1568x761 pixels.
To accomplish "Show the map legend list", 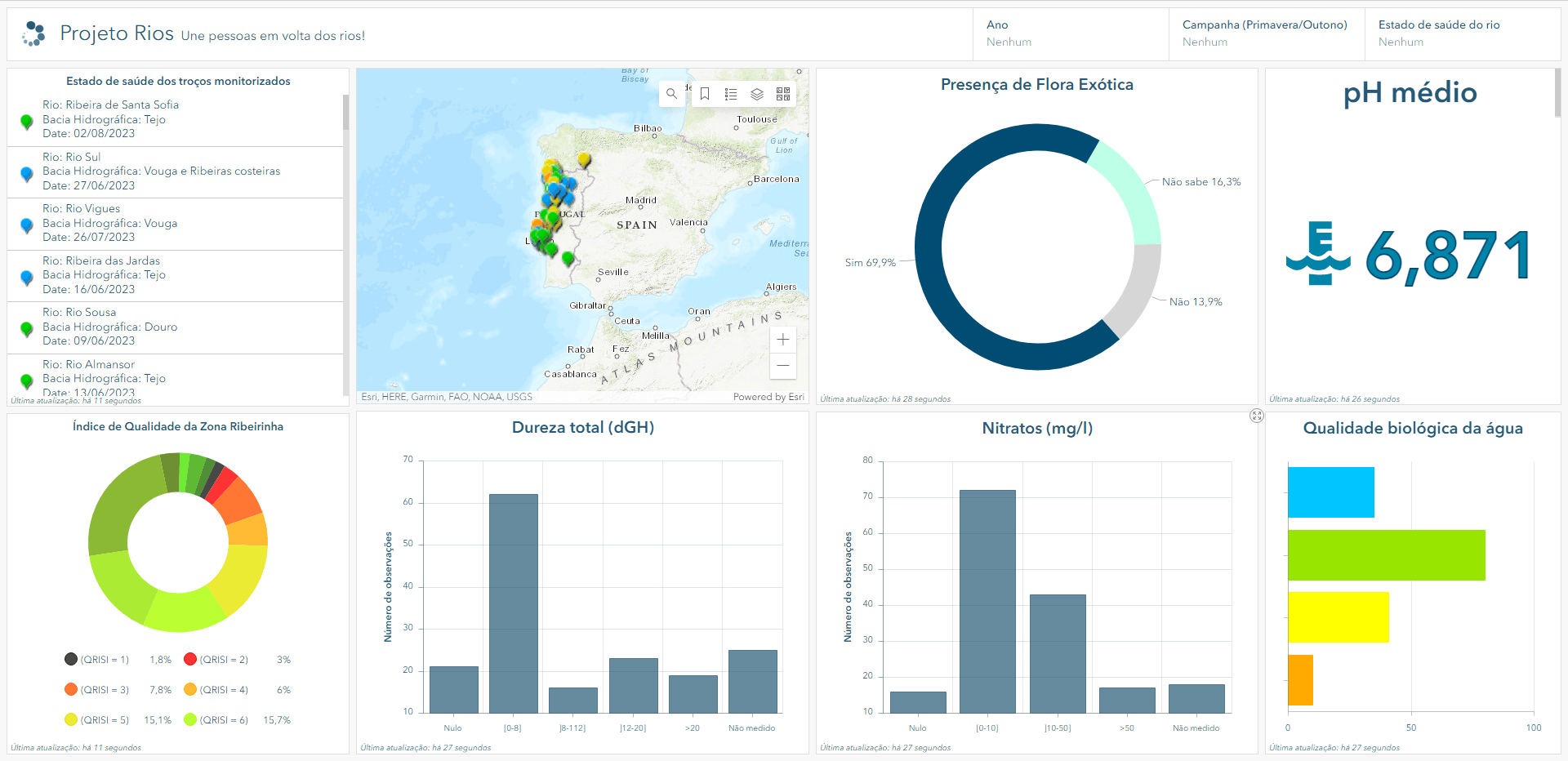I will (x=731, y=94).
